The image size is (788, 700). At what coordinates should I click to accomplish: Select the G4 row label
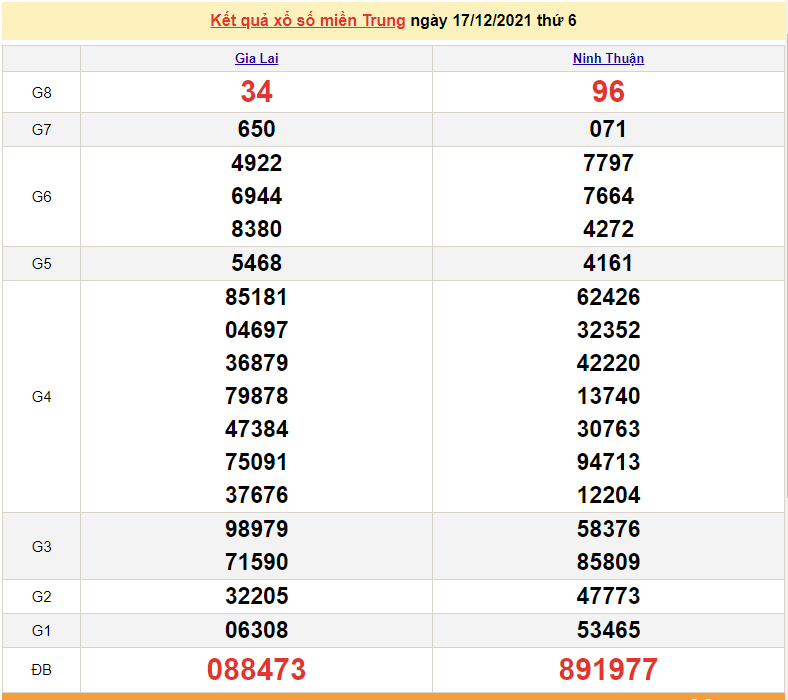pyautogui.click(x=41, y=397)
